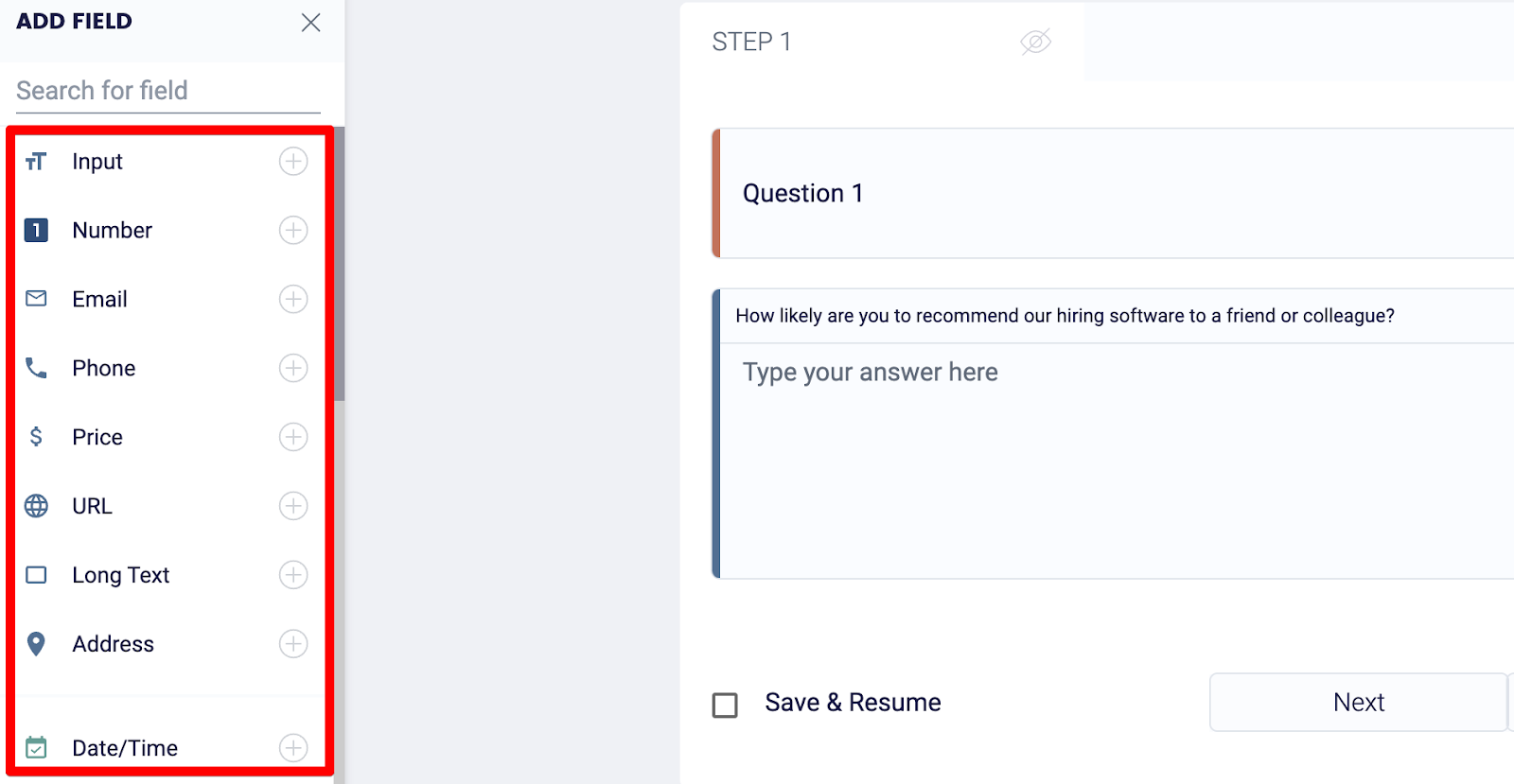The image size is (1514, 784).
Task: Click the Address location pin icon
Action: point(36,644)
